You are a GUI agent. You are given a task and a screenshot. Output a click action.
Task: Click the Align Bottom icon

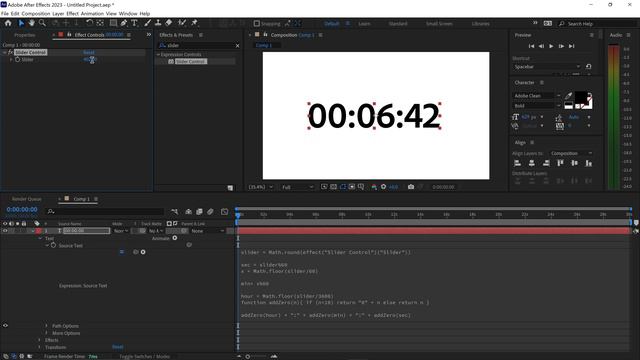click(x=589, y=163)
